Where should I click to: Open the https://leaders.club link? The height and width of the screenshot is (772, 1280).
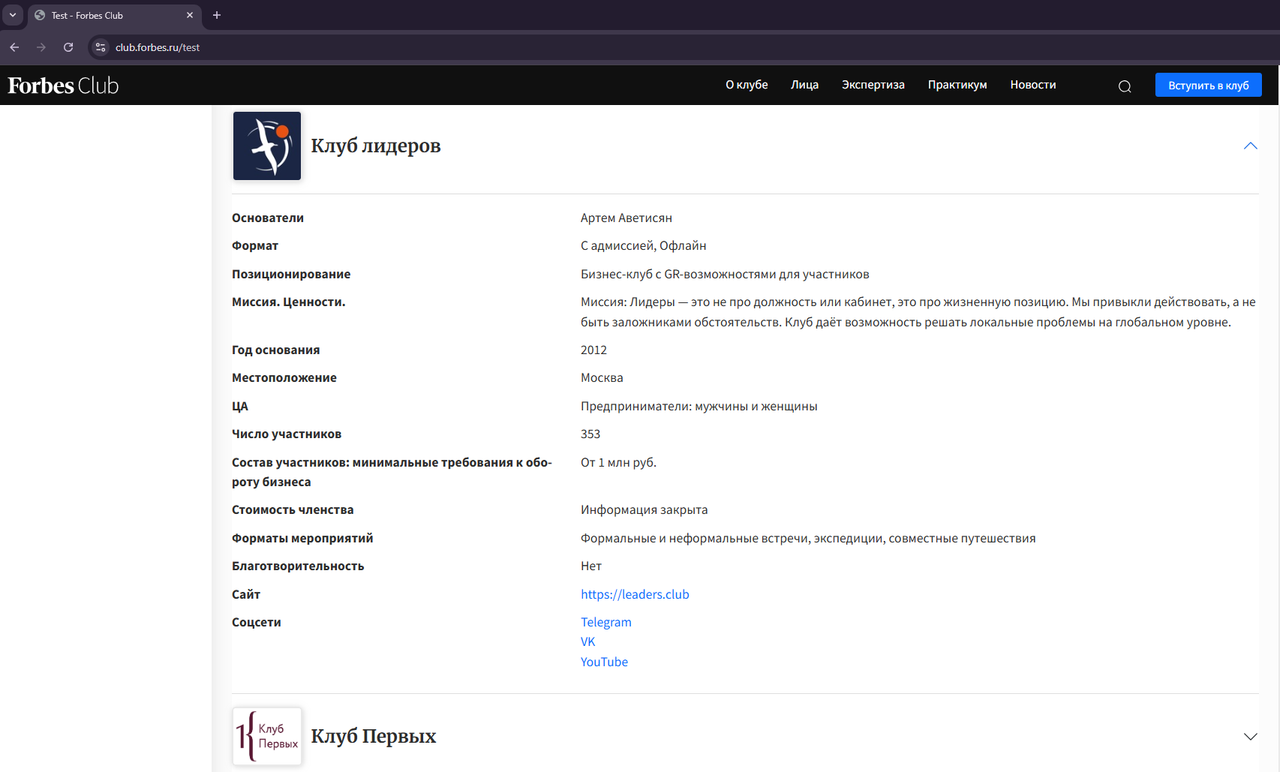[x=635, y=594]
